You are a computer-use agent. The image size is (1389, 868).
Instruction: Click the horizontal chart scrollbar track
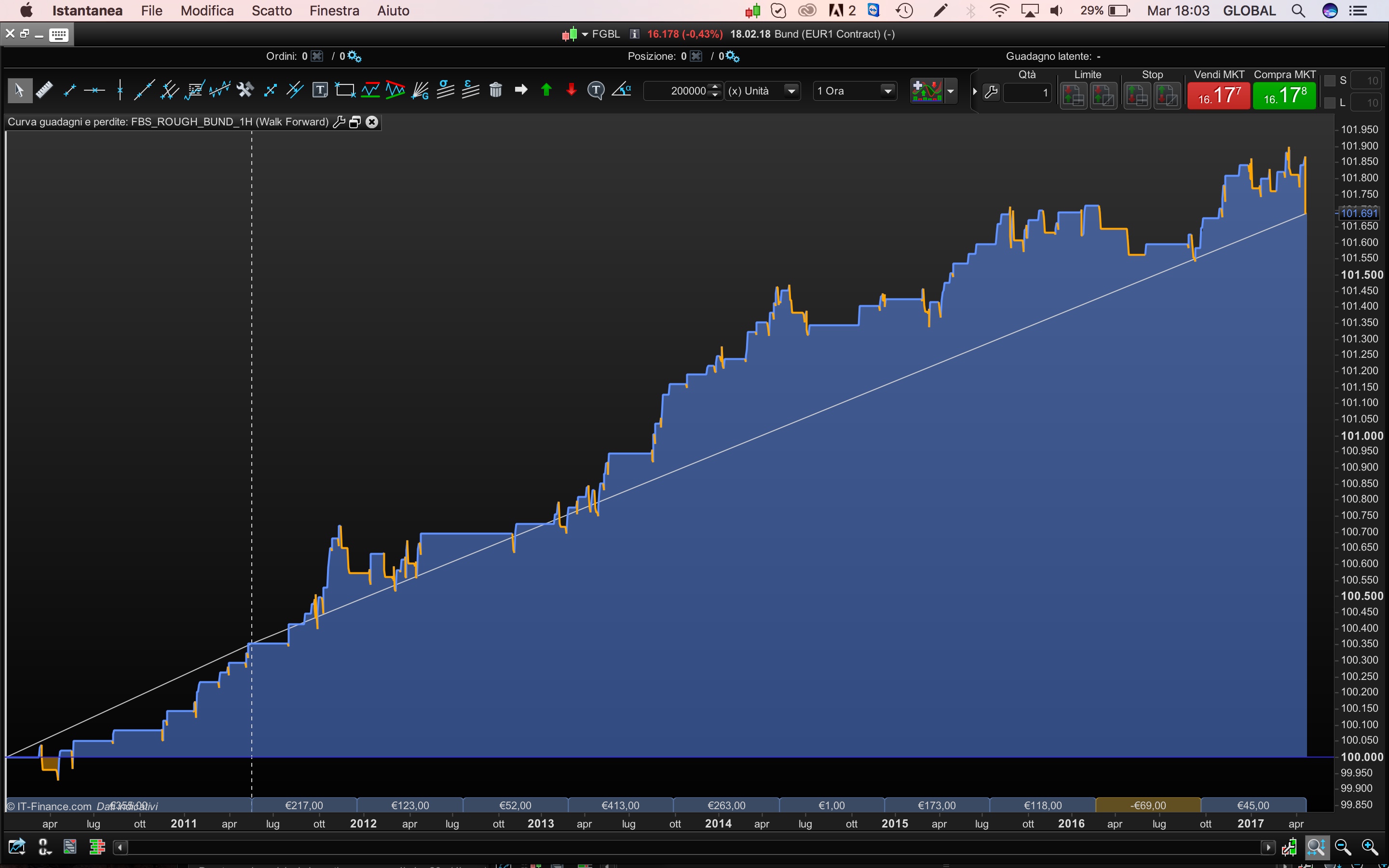coord(689,847)
